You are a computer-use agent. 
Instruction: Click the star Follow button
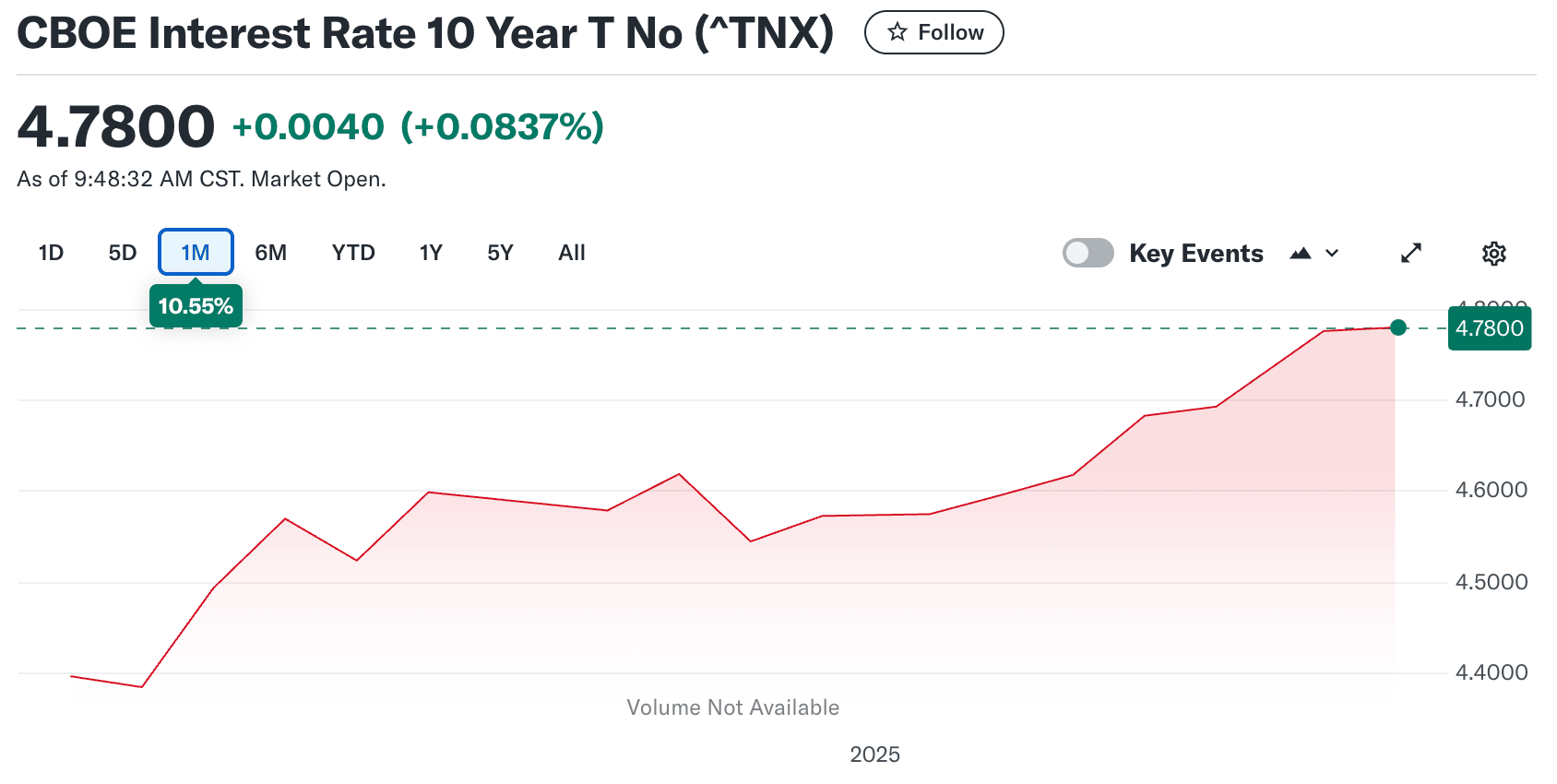tap(933, 33)
